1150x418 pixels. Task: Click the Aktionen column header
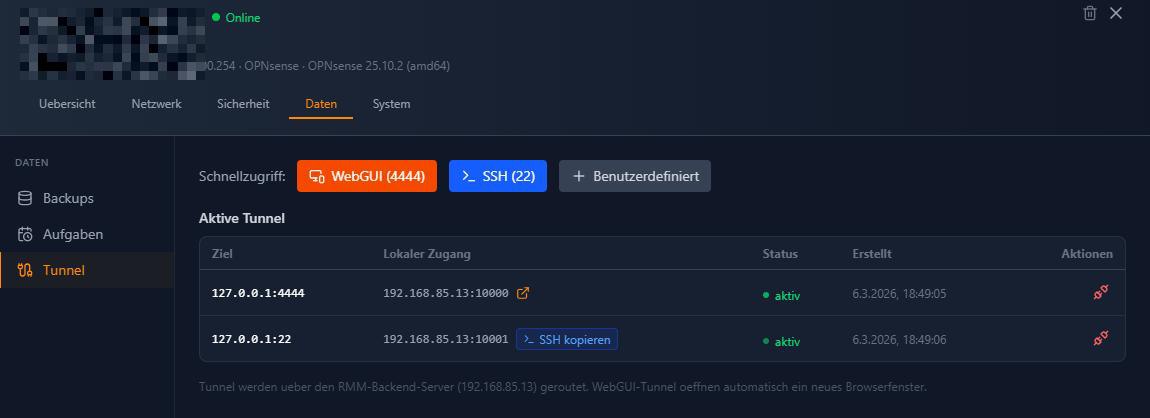point(1087,254)
